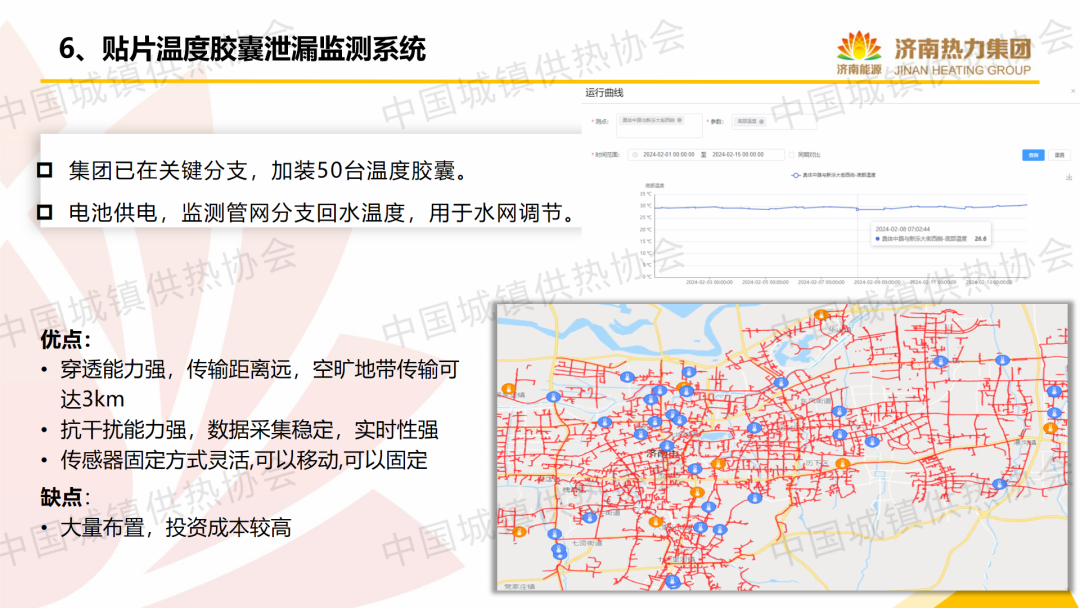Viewport: 1080px width, 608px height.
Task: Click the orange marker at map bottom-left corner
Action: pos(519,531)
